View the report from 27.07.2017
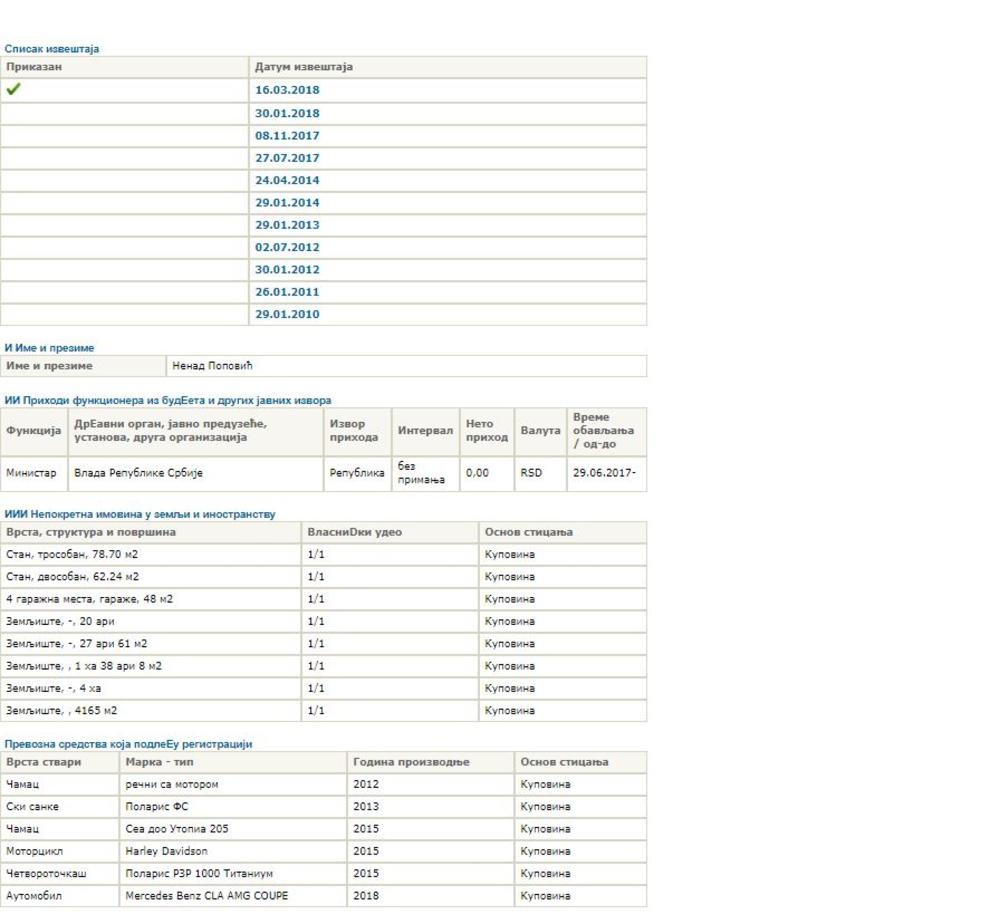This screenshot has width=1000, height=924. click(x=287, y=158)
